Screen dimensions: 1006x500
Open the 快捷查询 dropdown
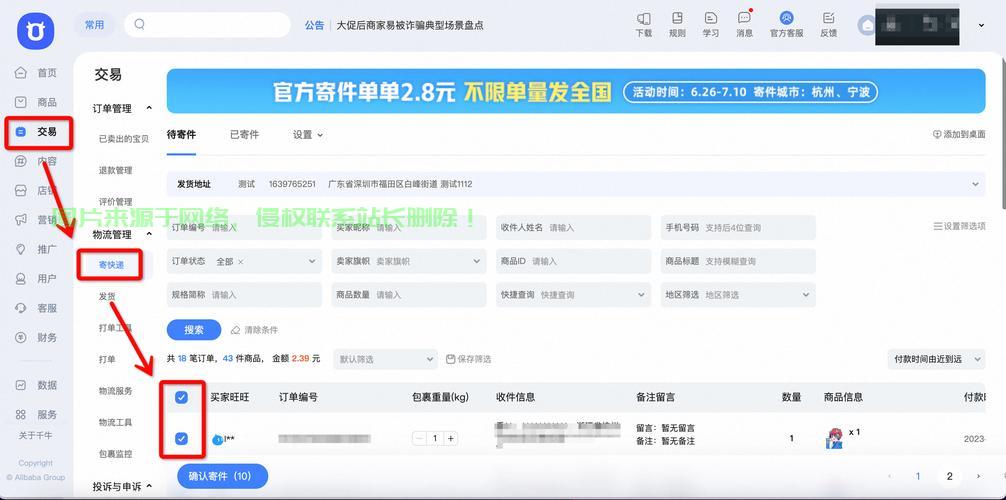click(574, 295)
